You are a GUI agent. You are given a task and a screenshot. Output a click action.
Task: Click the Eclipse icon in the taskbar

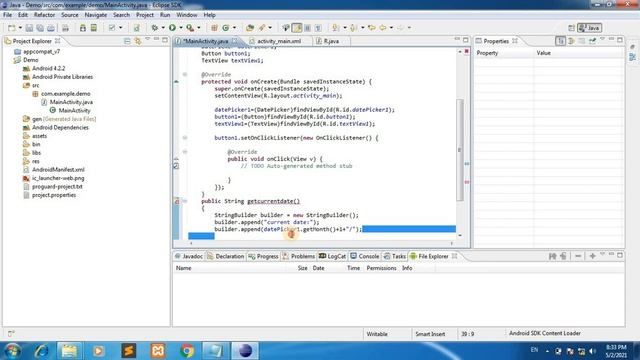pyautogui.click(x=245, y=351)
